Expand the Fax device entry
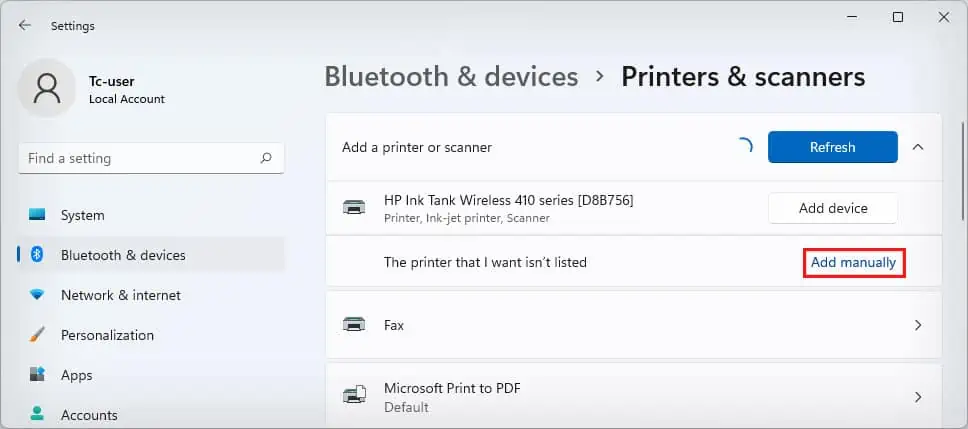968x429 pixels. point(918,325)
